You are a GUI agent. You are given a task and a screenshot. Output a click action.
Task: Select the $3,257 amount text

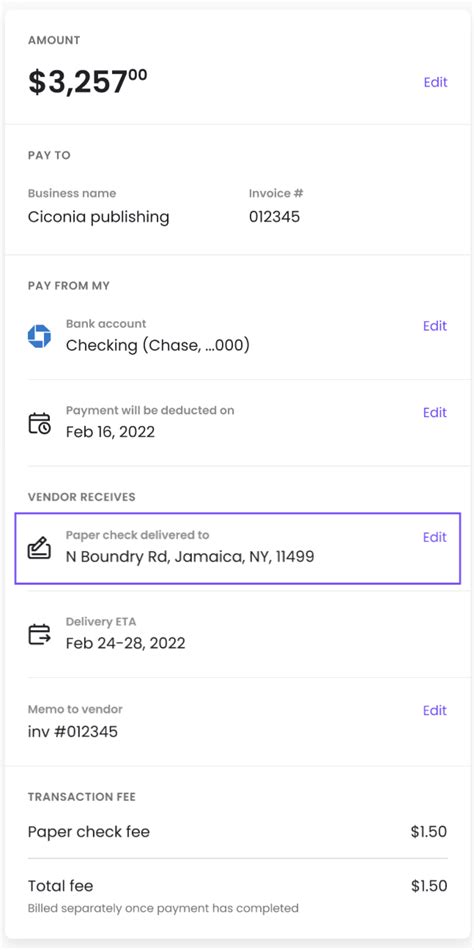tap(87, 82)
